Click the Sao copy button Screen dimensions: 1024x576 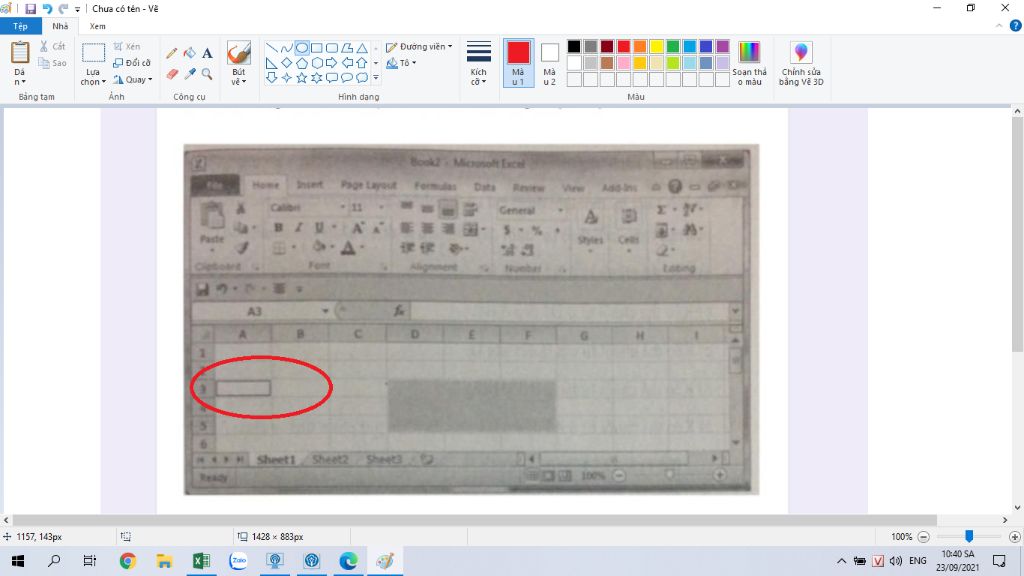click(52, 63)
